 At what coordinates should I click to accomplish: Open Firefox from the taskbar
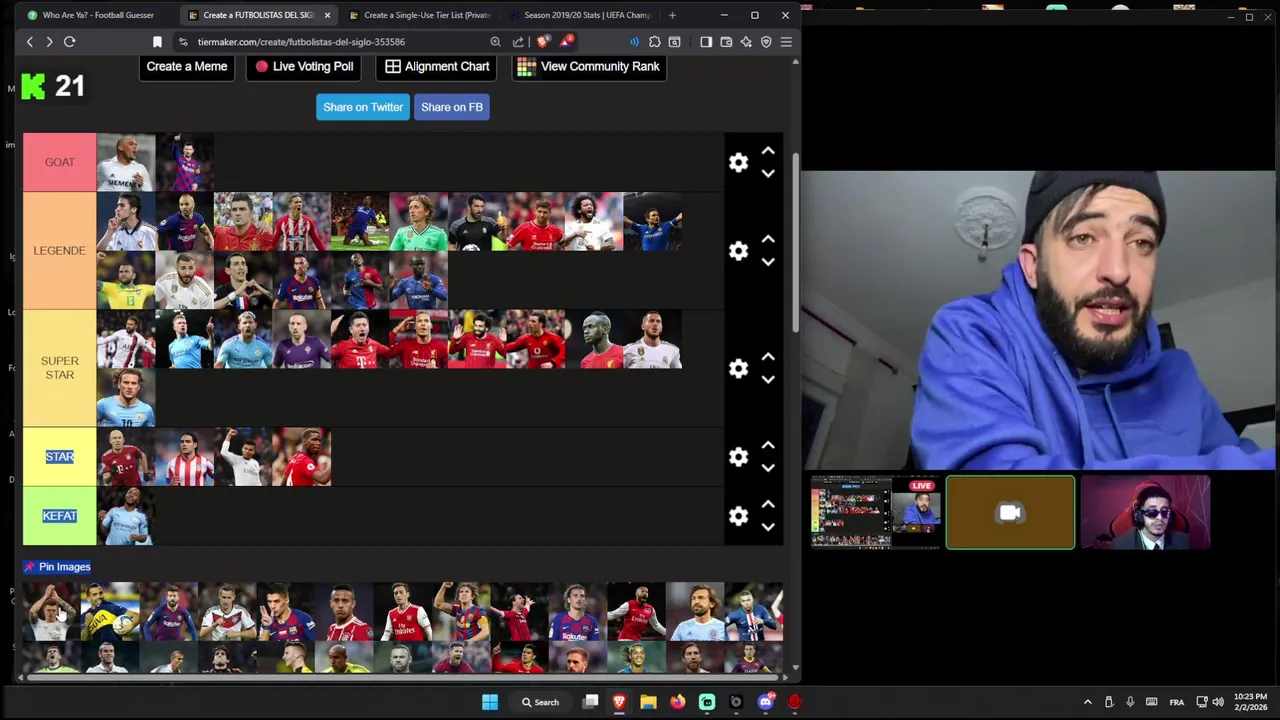678,702
